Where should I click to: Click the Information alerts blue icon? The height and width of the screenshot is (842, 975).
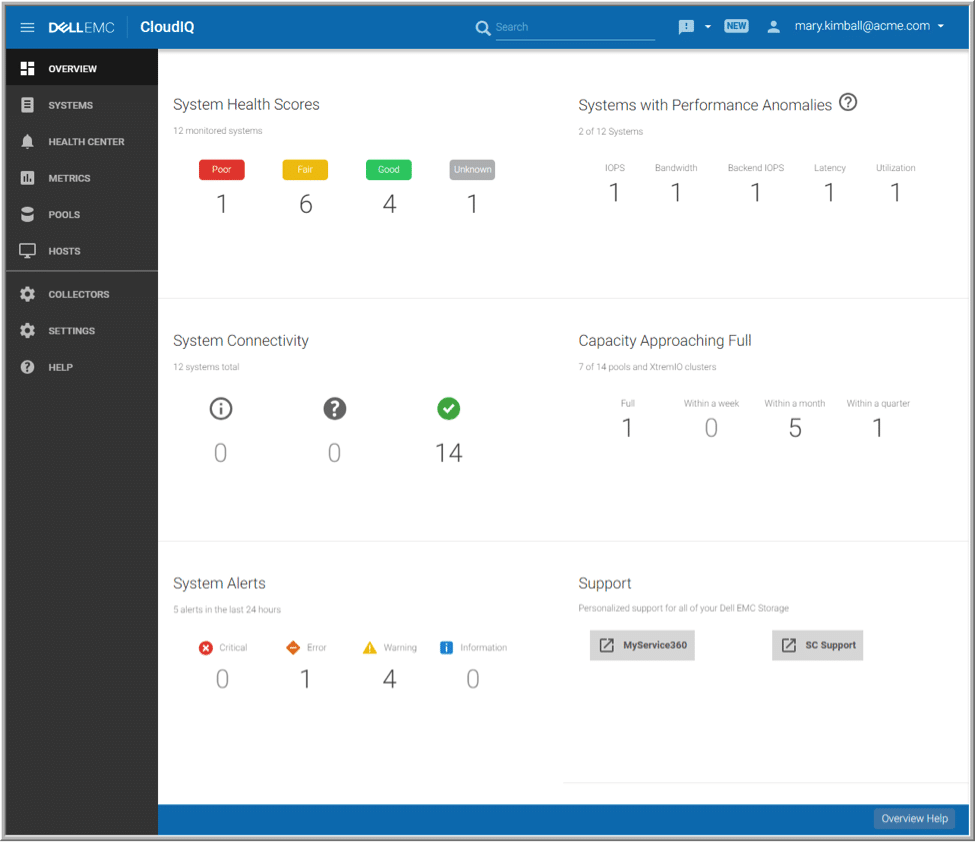446,647
